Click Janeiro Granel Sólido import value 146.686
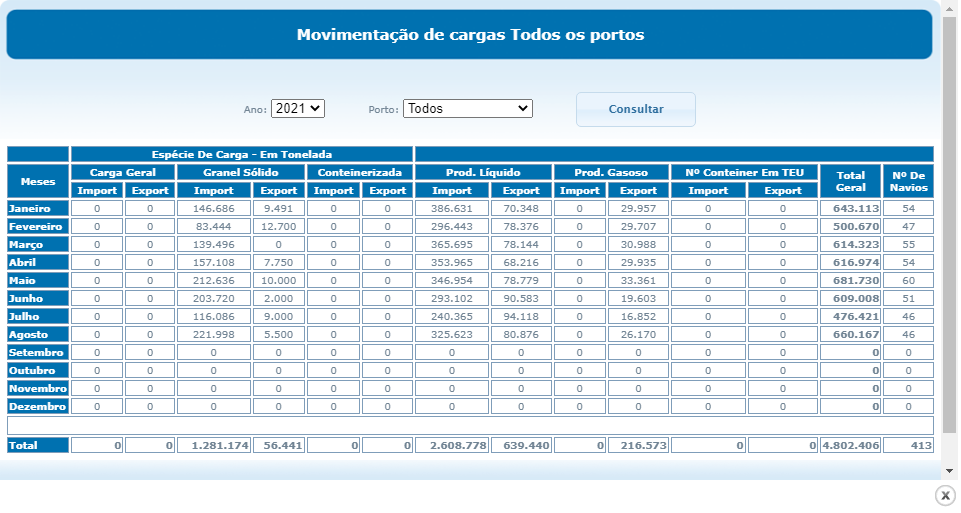Screen dimensions: 961x513 pyautogui.click(x=214, y=208)
